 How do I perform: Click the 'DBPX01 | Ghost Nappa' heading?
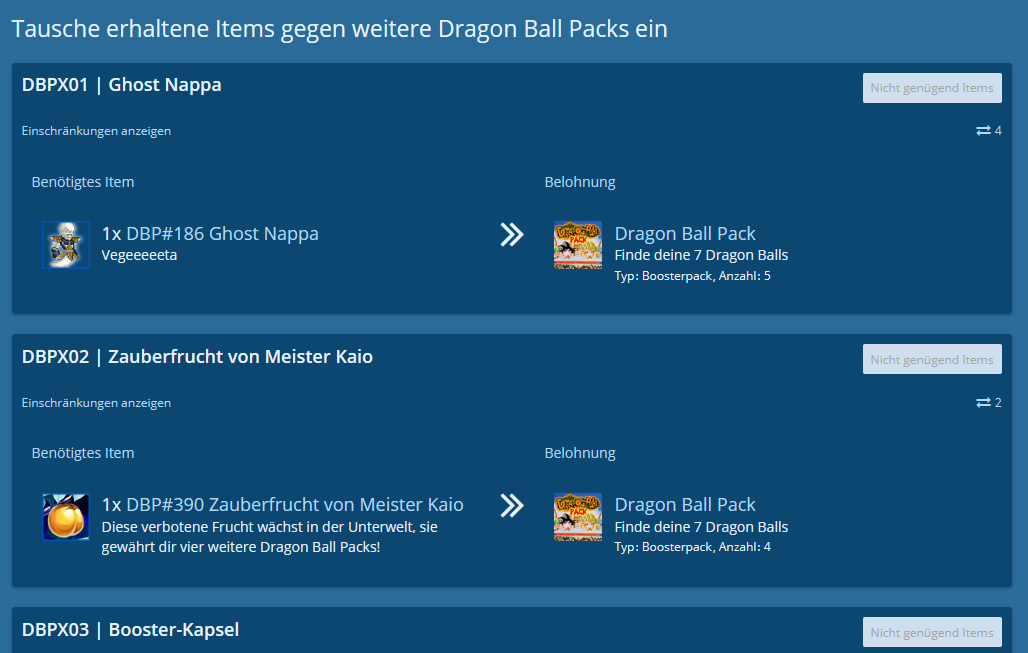pyautogui.click(x=122, y=85)
